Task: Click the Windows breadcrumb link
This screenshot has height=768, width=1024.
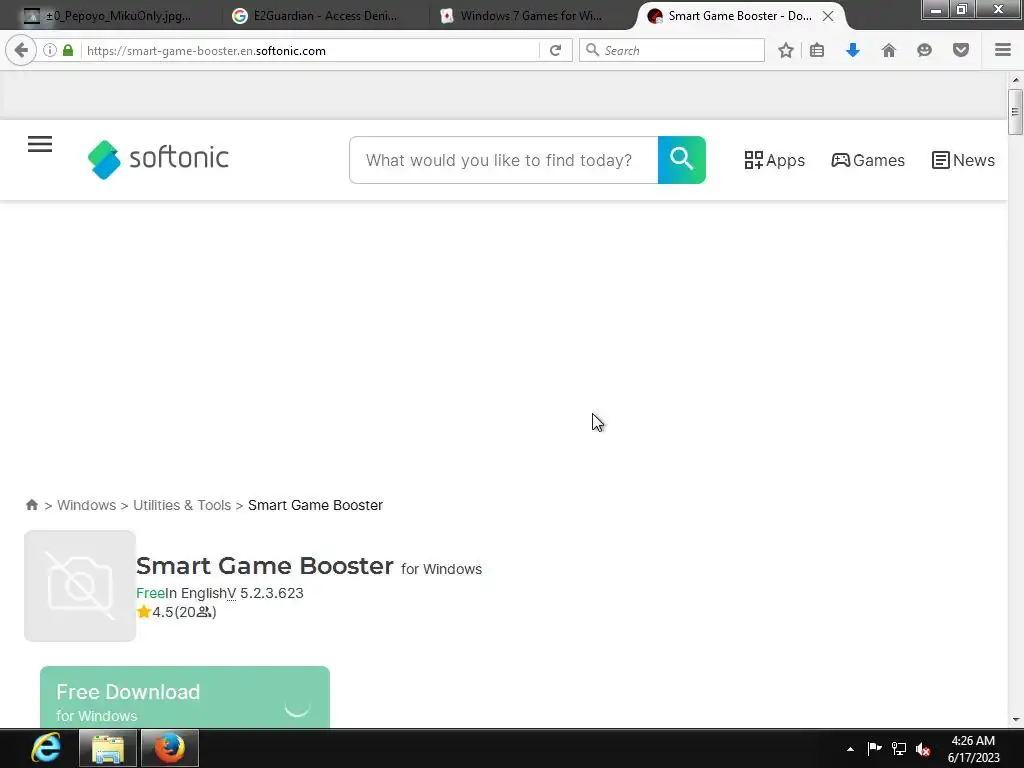Action: (86, 505)
